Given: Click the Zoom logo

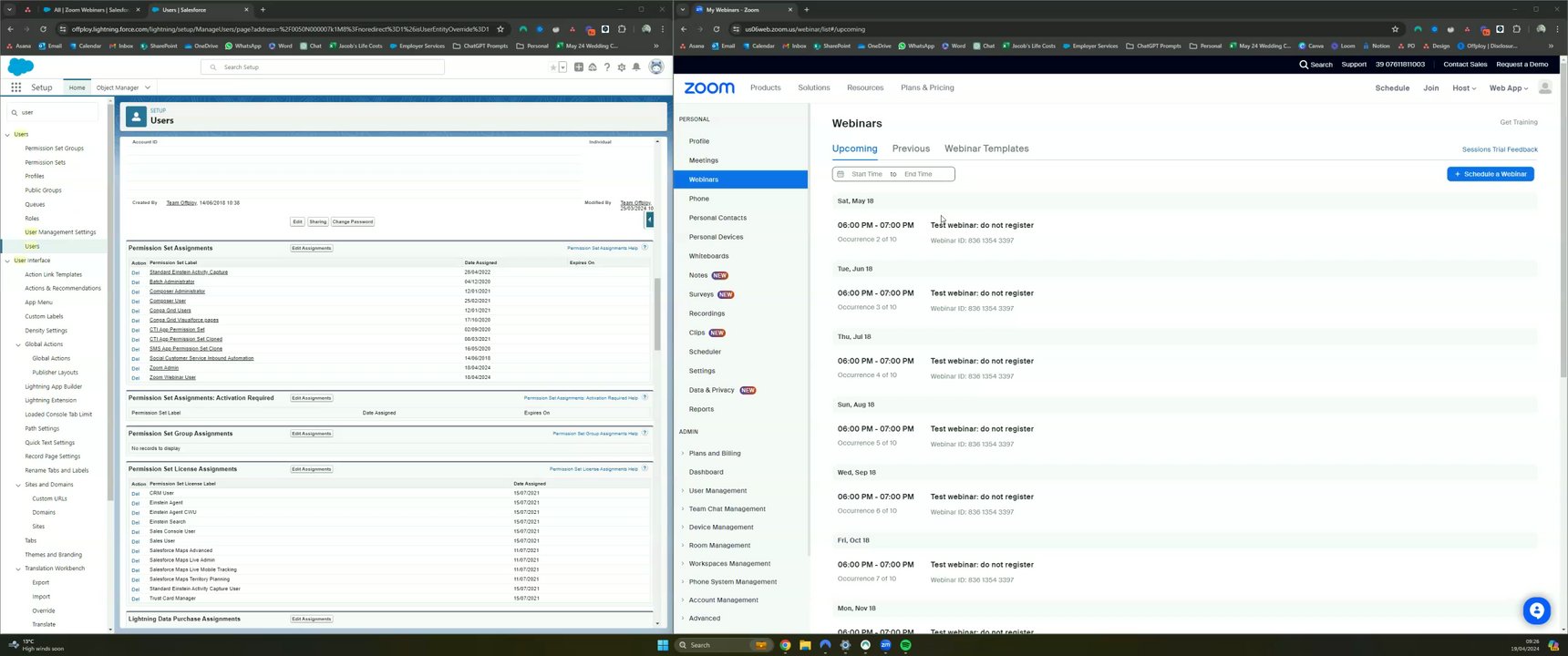Looking at the screenshot, I should tap(709, 88).
